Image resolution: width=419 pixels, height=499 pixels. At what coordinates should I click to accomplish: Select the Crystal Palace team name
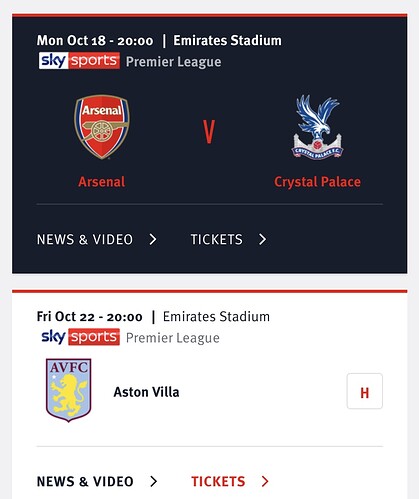317,182
